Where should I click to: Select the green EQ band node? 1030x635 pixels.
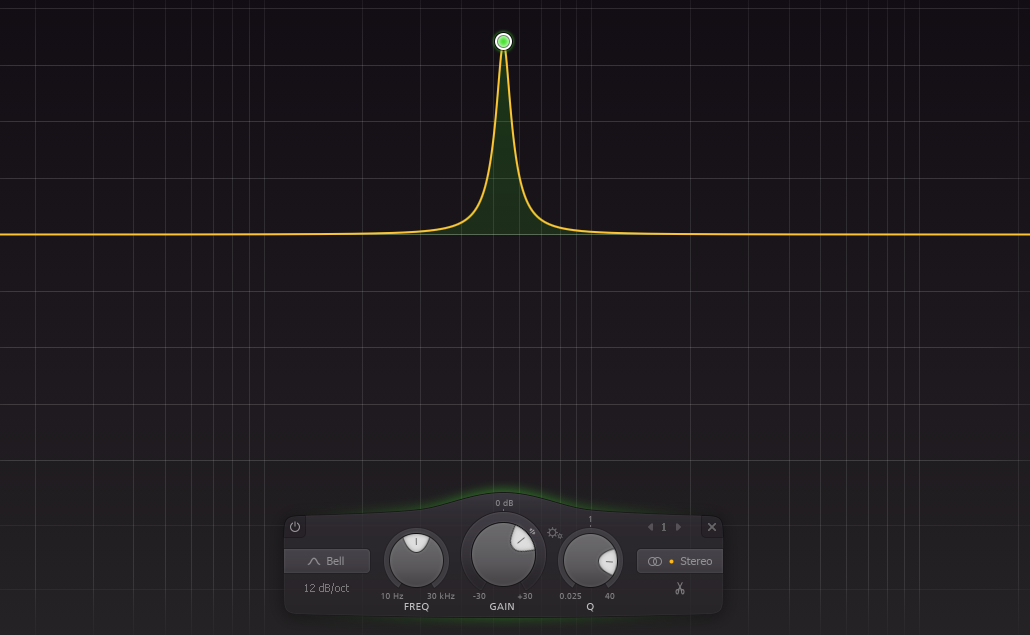click(x=503, y=42)
